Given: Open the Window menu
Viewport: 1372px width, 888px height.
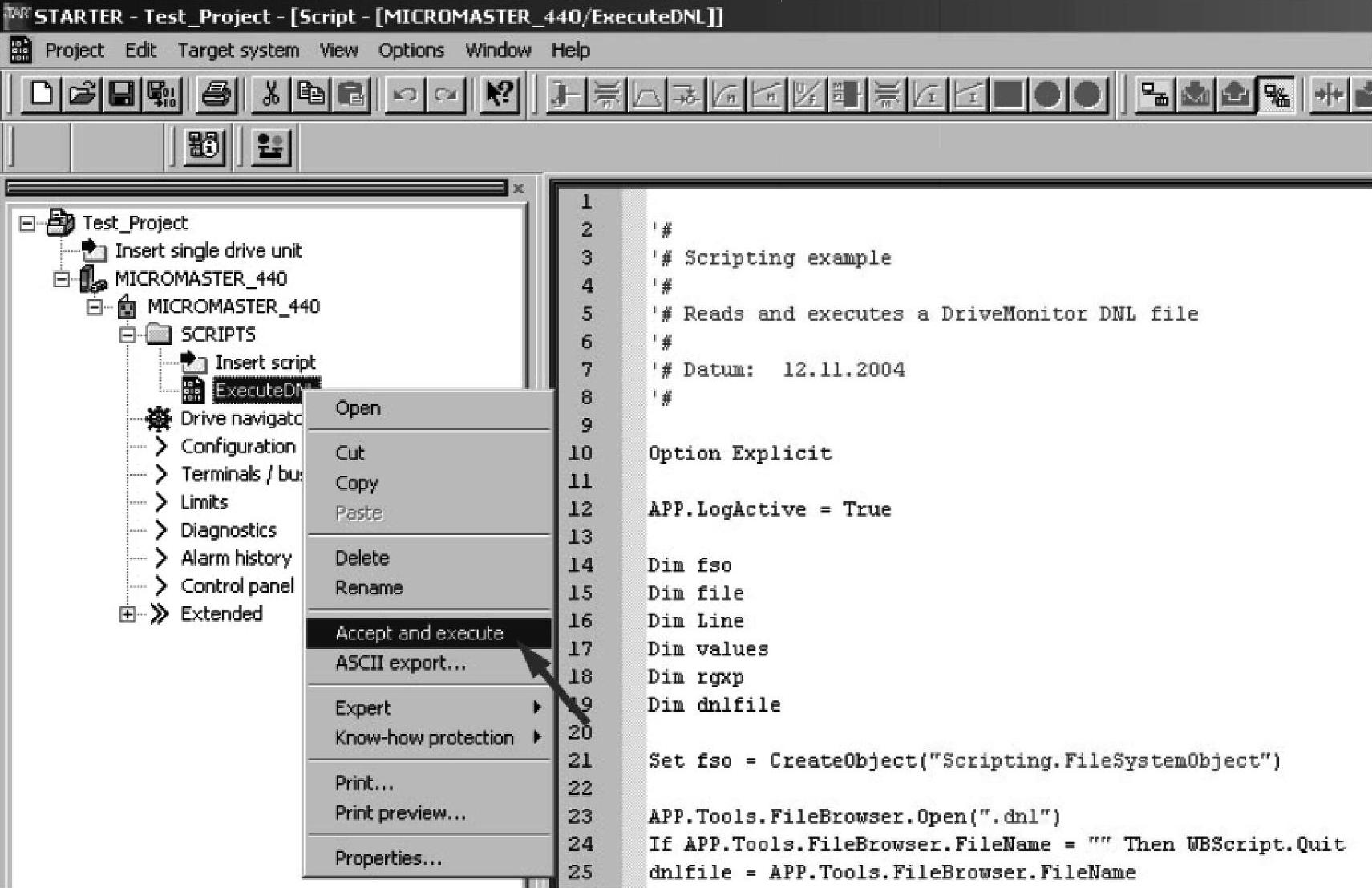Looking at the screenshot, I should click(498, 51).
